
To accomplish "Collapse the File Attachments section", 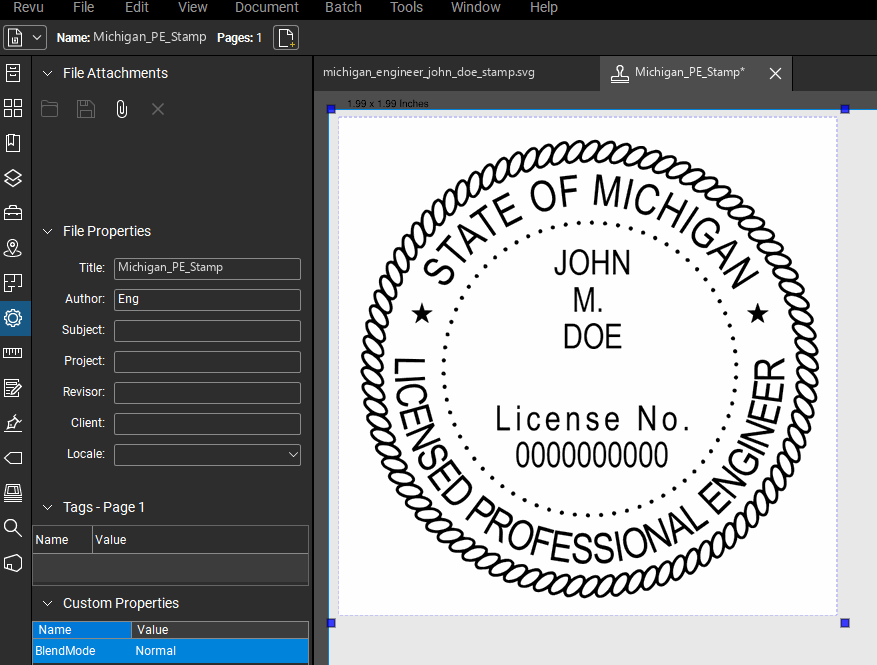I will pos(48,73).
